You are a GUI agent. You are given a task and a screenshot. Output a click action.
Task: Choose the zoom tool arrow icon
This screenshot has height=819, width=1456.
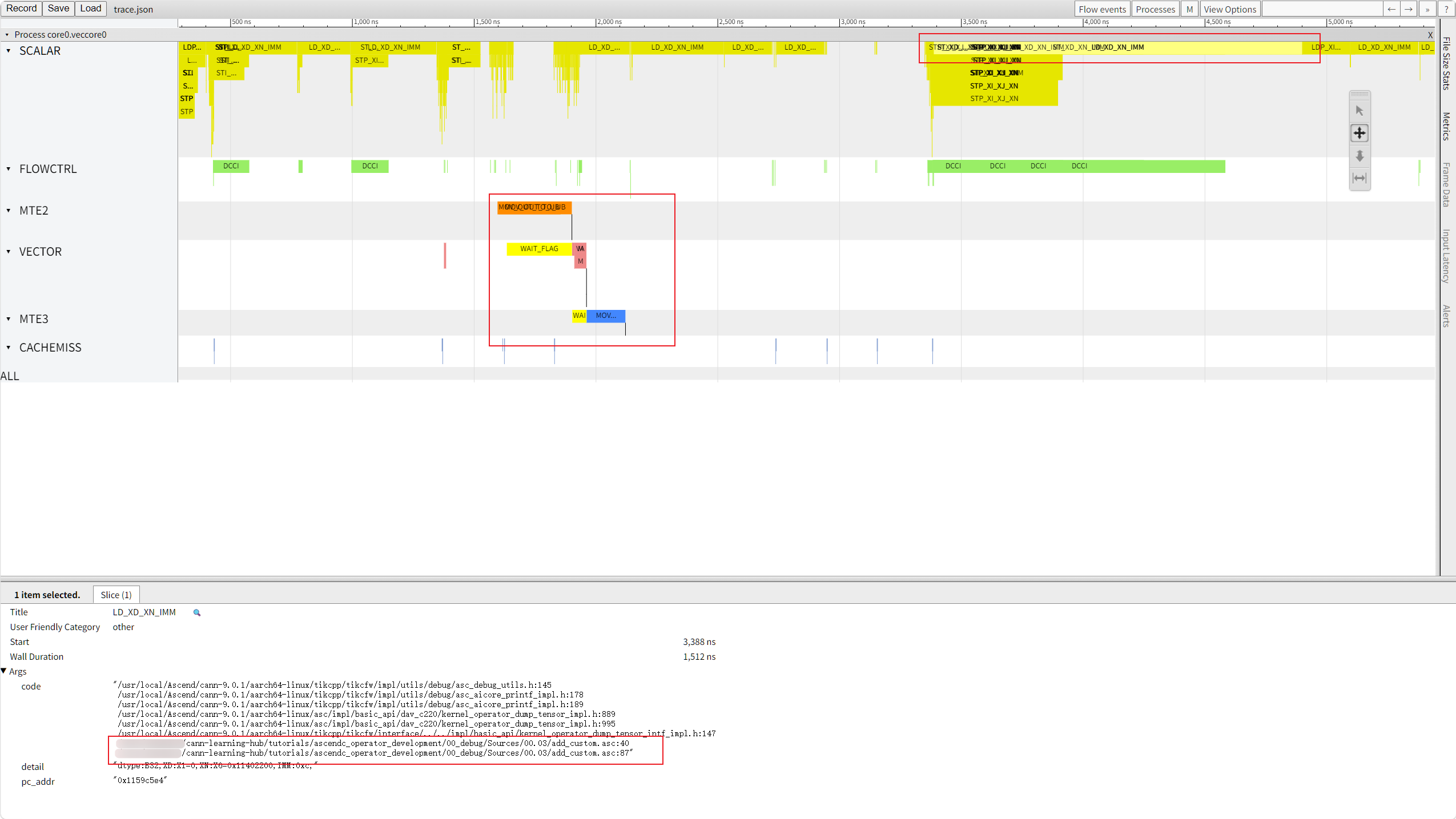tap(1360, 156)
